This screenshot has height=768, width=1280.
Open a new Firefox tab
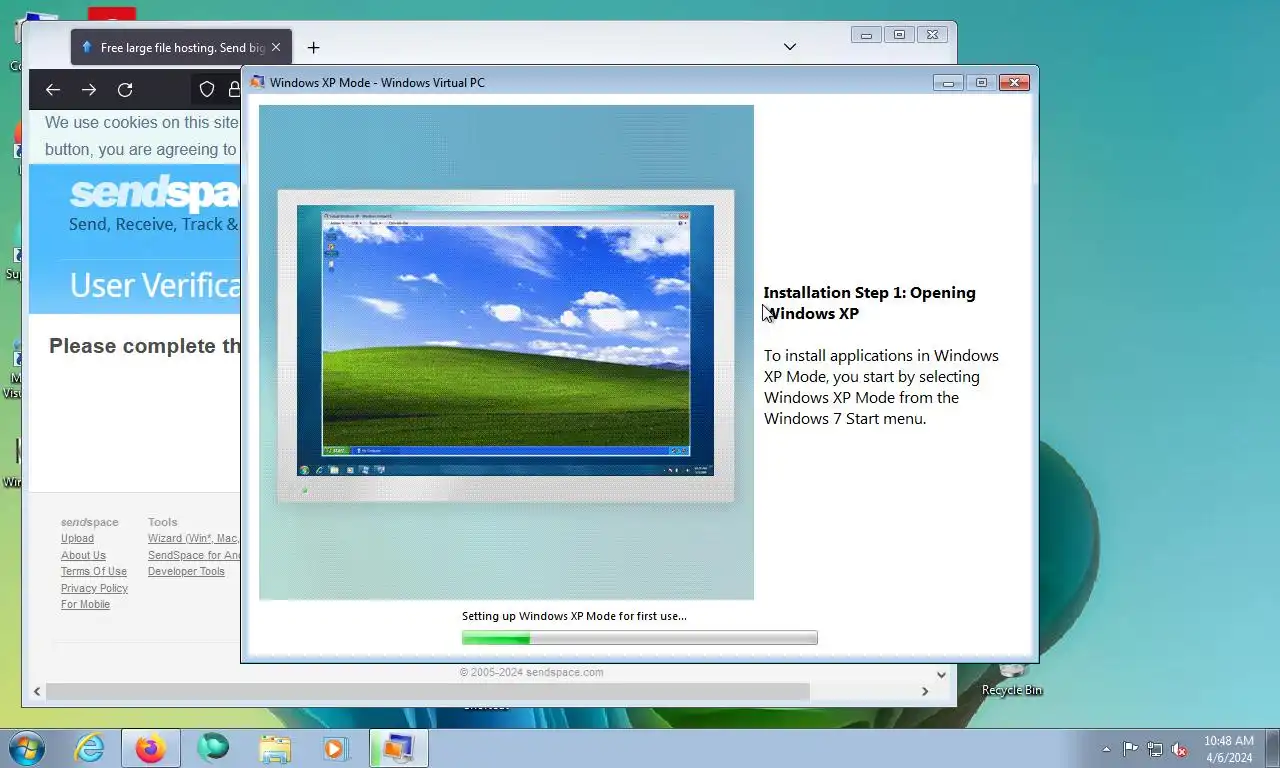coord(313,47)
